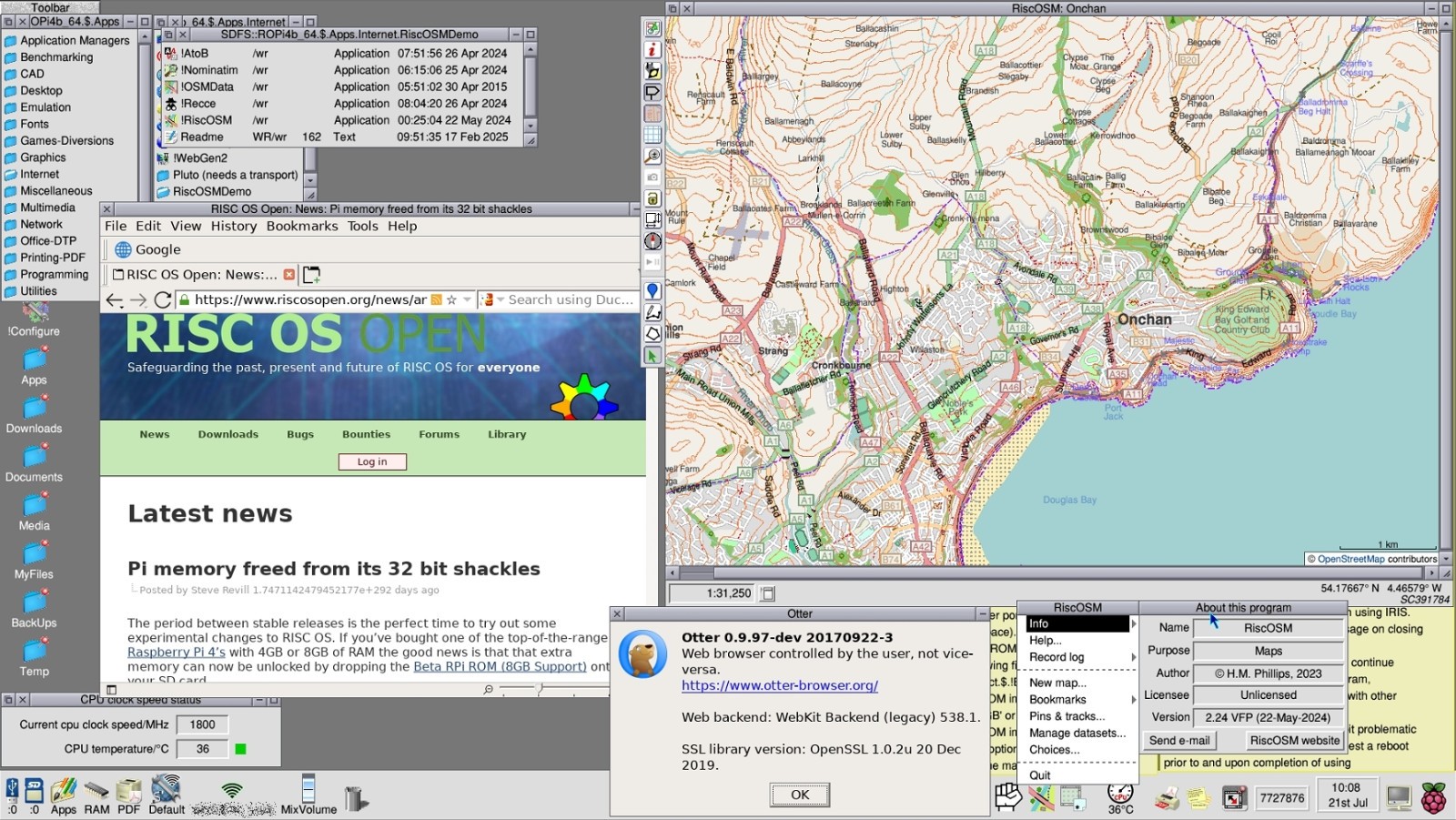1456x820 pixels.
Task: Click the reload icon in Otter
Action: coord(163,299)
